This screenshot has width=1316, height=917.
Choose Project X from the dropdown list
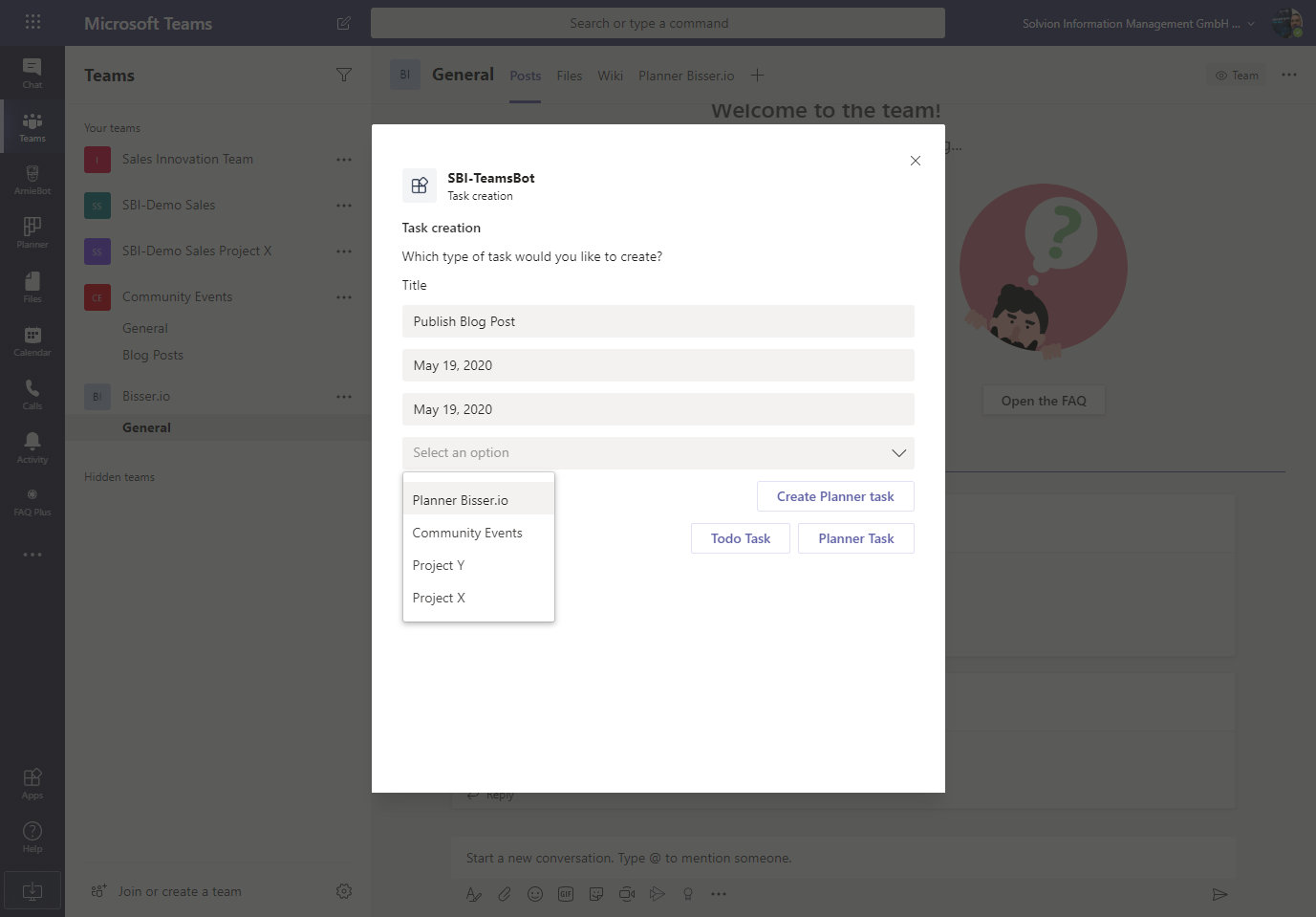479,598
